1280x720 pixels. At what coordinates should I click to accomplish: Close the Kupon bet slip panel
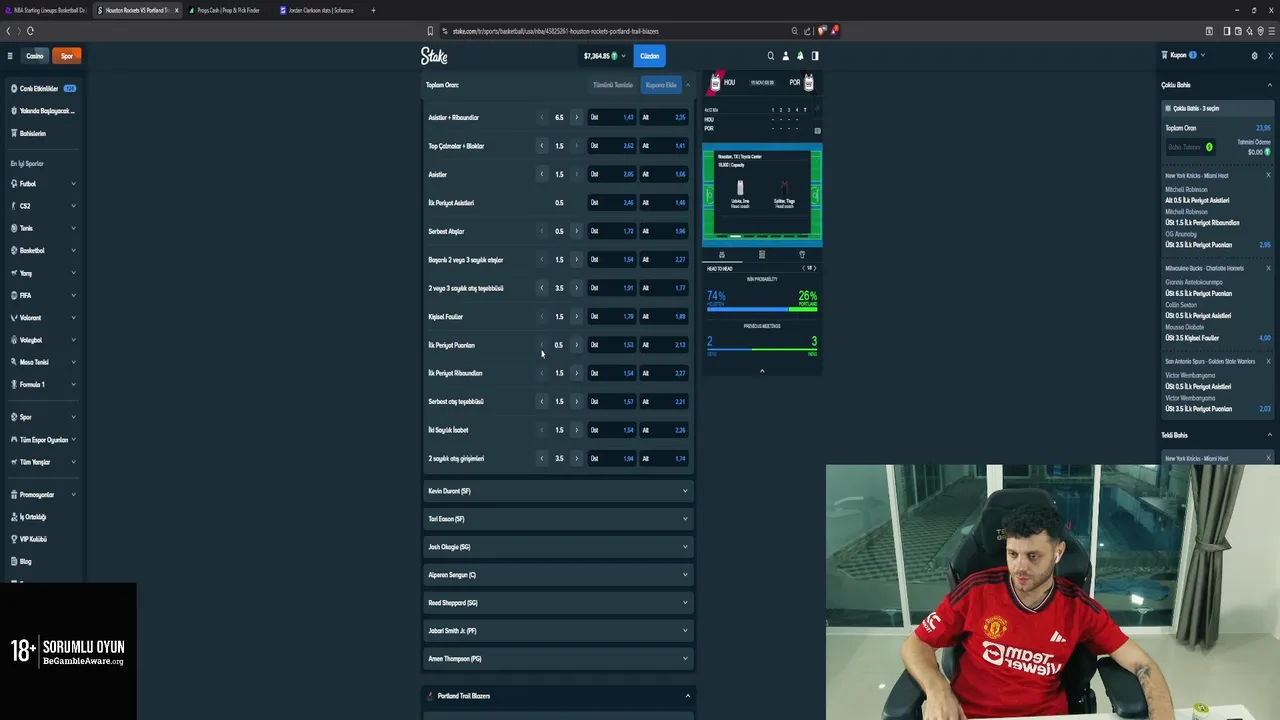pos(1271,56)
